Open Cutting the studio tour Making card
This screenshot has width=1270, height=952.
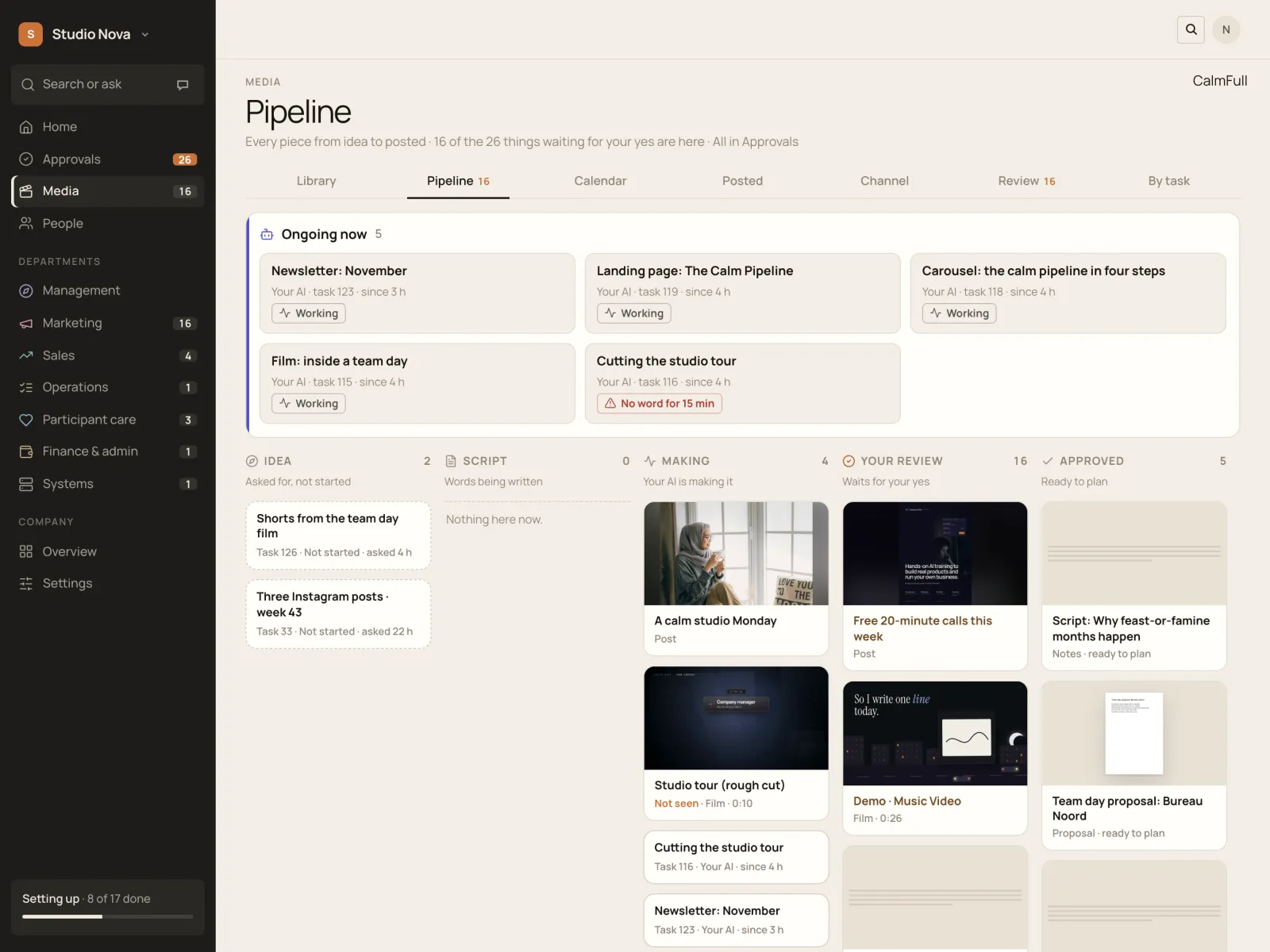click(736, 857)
